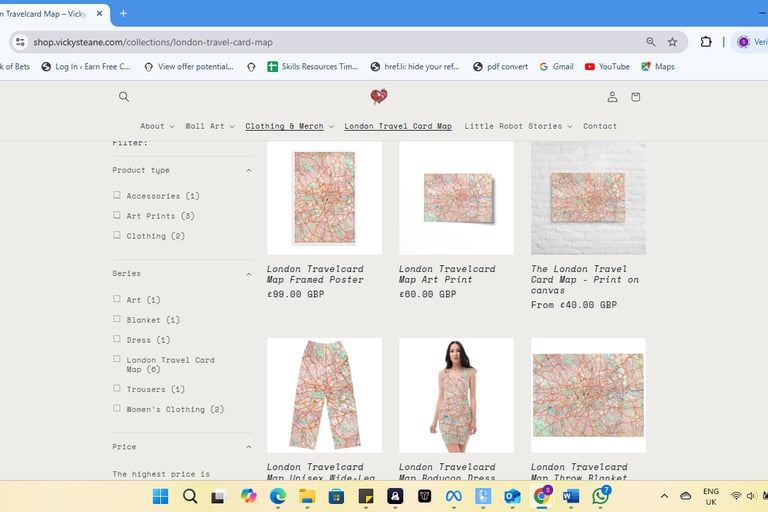Open the shopping cart icon
Screen dimensions: 768x512
(x=636, y=97)
